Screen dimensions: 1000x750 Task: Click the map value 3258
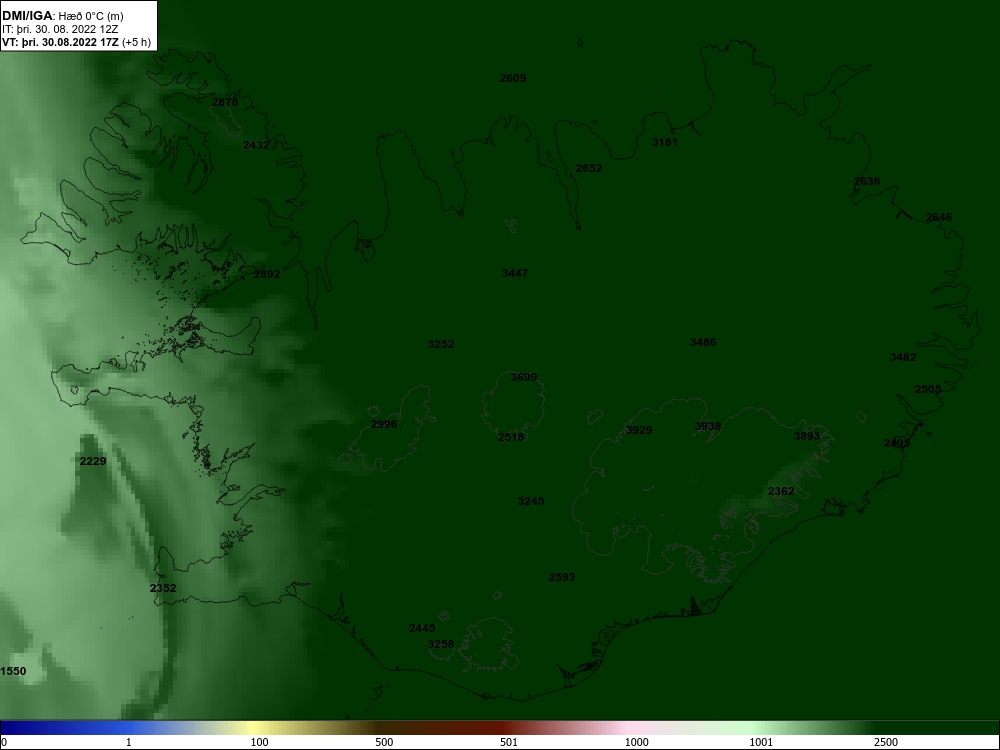(441, 644)
